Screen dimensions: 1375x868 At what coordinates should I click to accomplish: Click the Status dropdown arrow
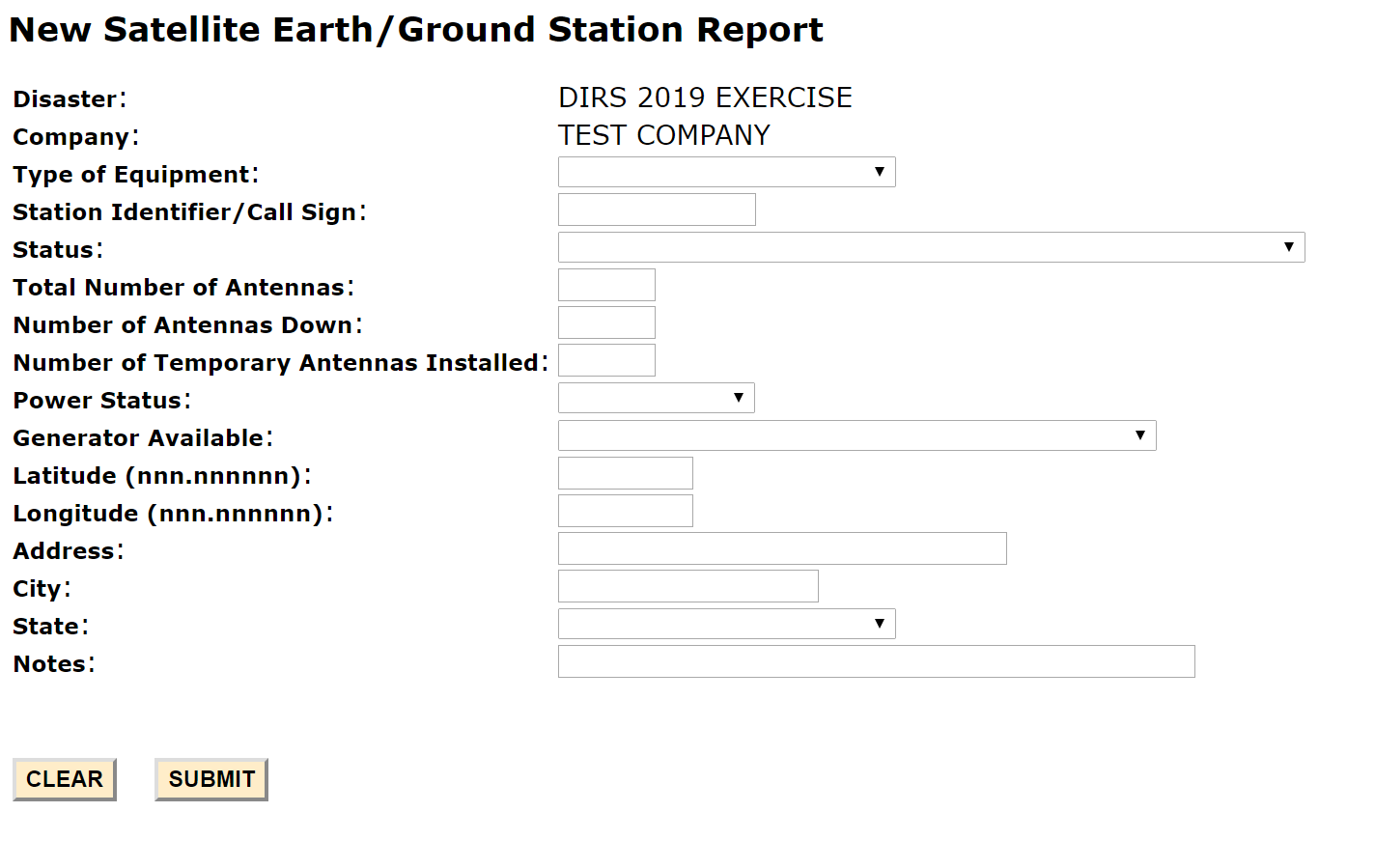coord(1289,247)
